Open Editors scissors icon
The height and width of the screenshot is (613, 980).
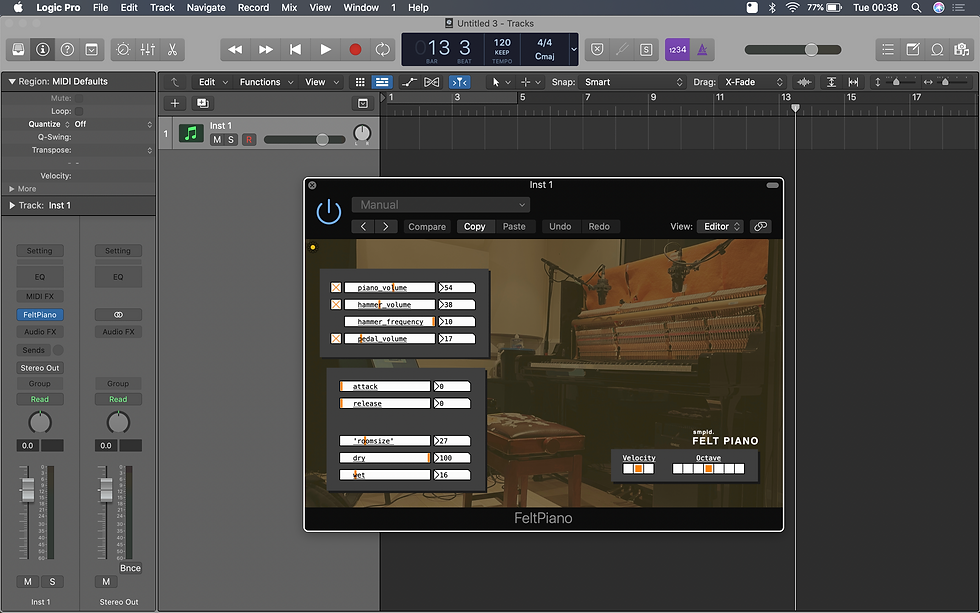tap(172, 49)
